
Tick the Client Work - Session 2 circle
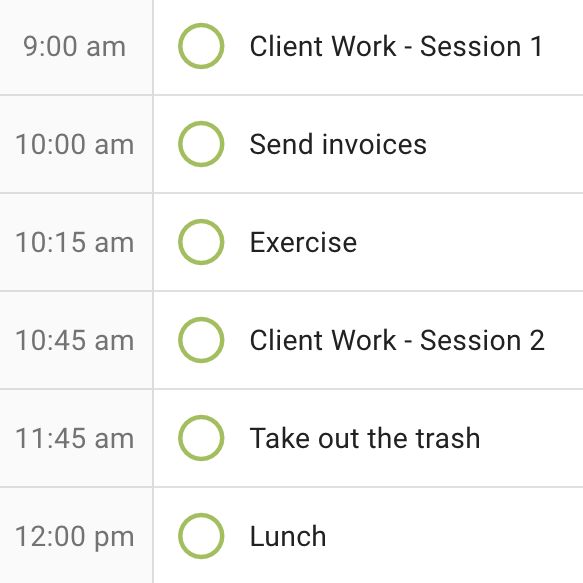pyautogui.click(x=201, y=340)
